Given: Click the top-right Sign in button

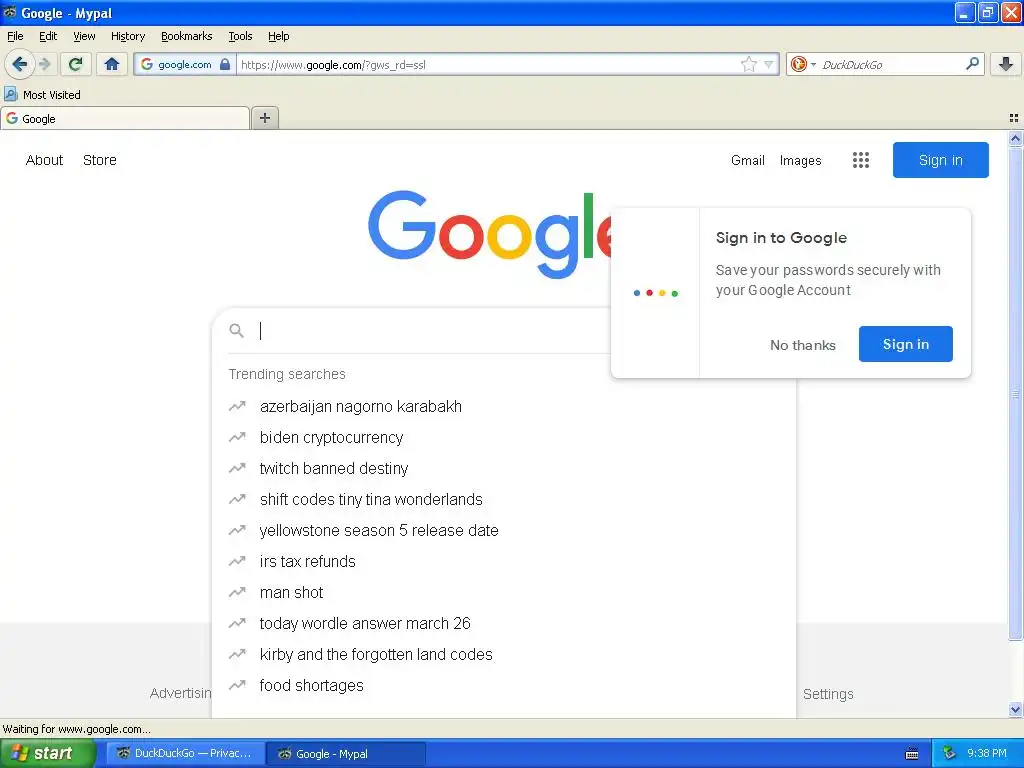Looking at the screenshot, I should point(940,160).
